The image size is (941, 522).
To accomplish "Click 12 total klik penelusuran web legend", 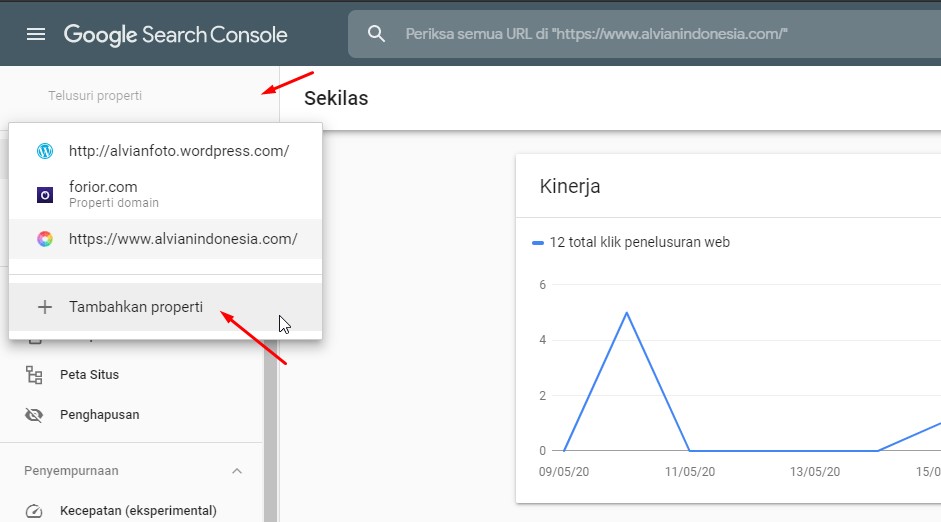I will (x=631, y=242).
